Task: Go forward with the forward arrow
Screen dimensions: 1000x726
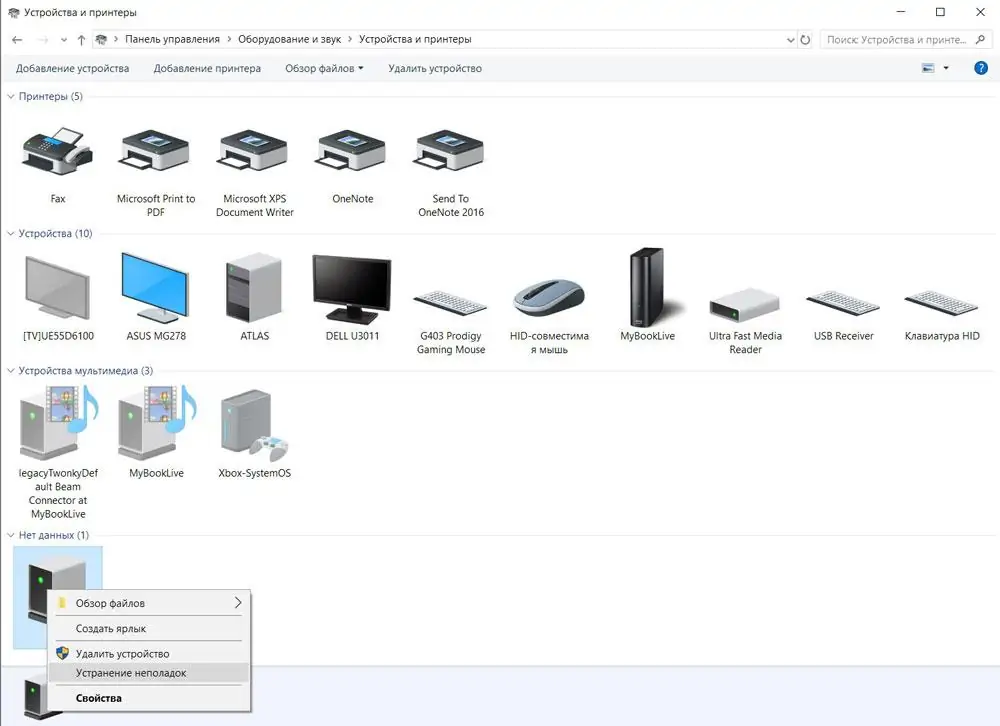Action: (42, 40)
